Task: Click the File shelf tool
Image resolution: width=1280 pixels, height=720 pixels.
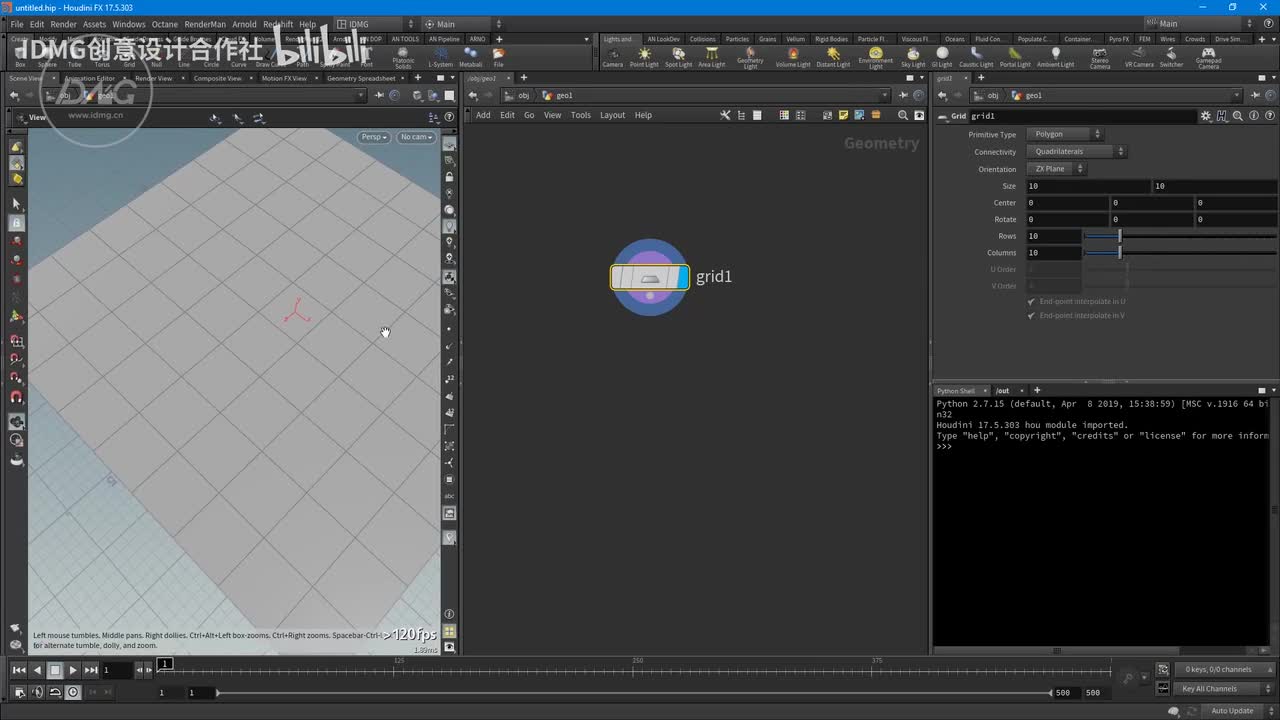Action: pyautogui.click(x=498, y=57)
